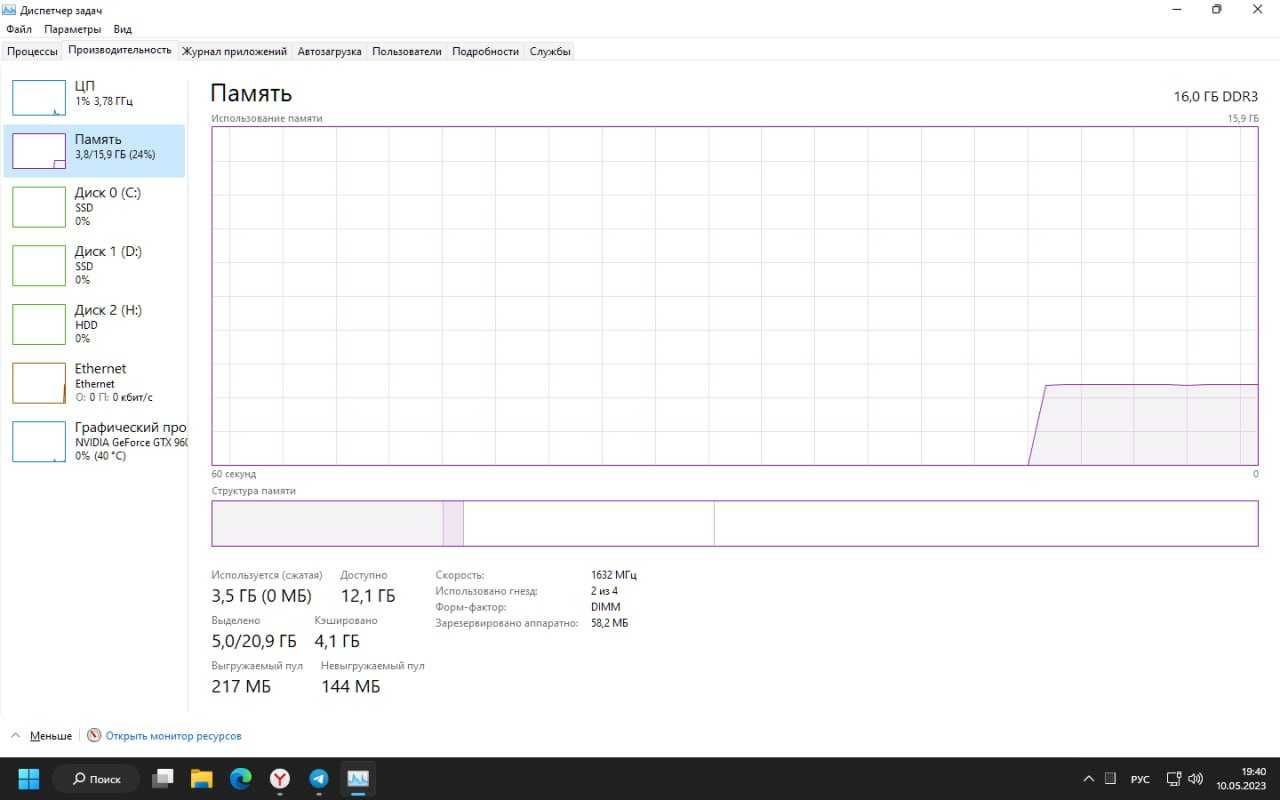This screenshot has height=800, width=1280.
Task: Select the ЦП performance graph thumbnail
Action: click(38, 98)
